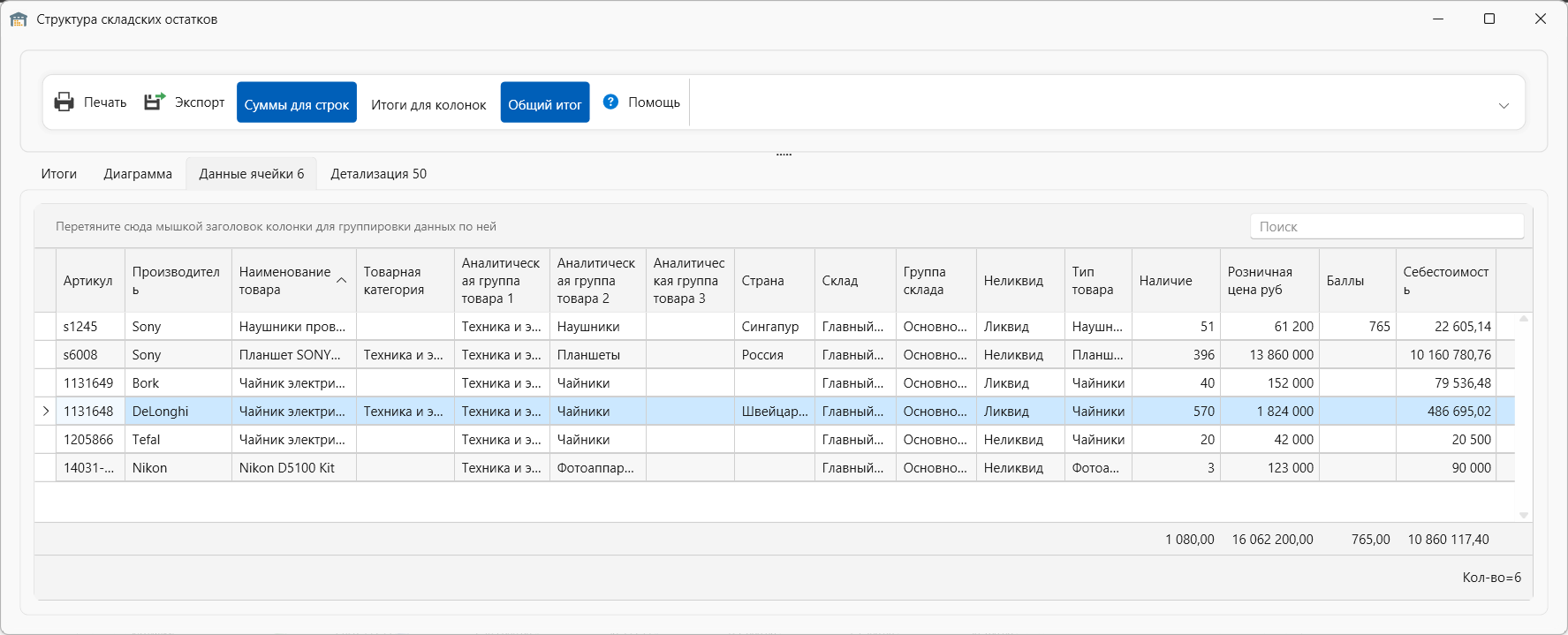Image resolution: width=1568 pixels, height=635 pixels.
Task: Click Аналитическая группа товара 2 header
Action: [598, 281]
